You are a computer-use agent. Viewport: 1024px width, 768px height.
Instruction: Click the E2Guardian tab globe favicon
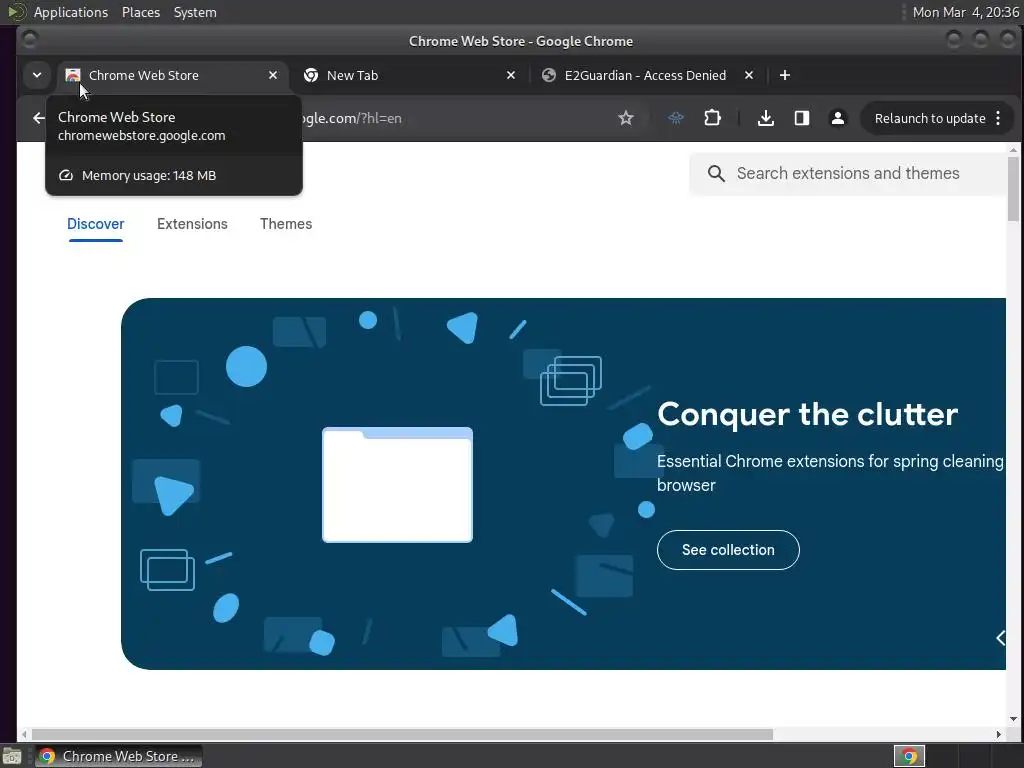click(549, 75)
